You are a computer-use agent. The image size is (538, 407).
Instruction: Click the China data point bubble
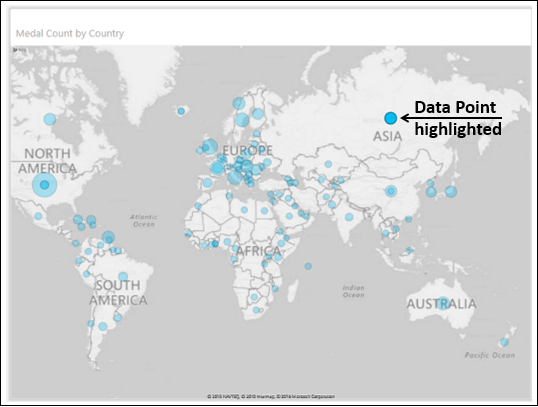[391, 191]
